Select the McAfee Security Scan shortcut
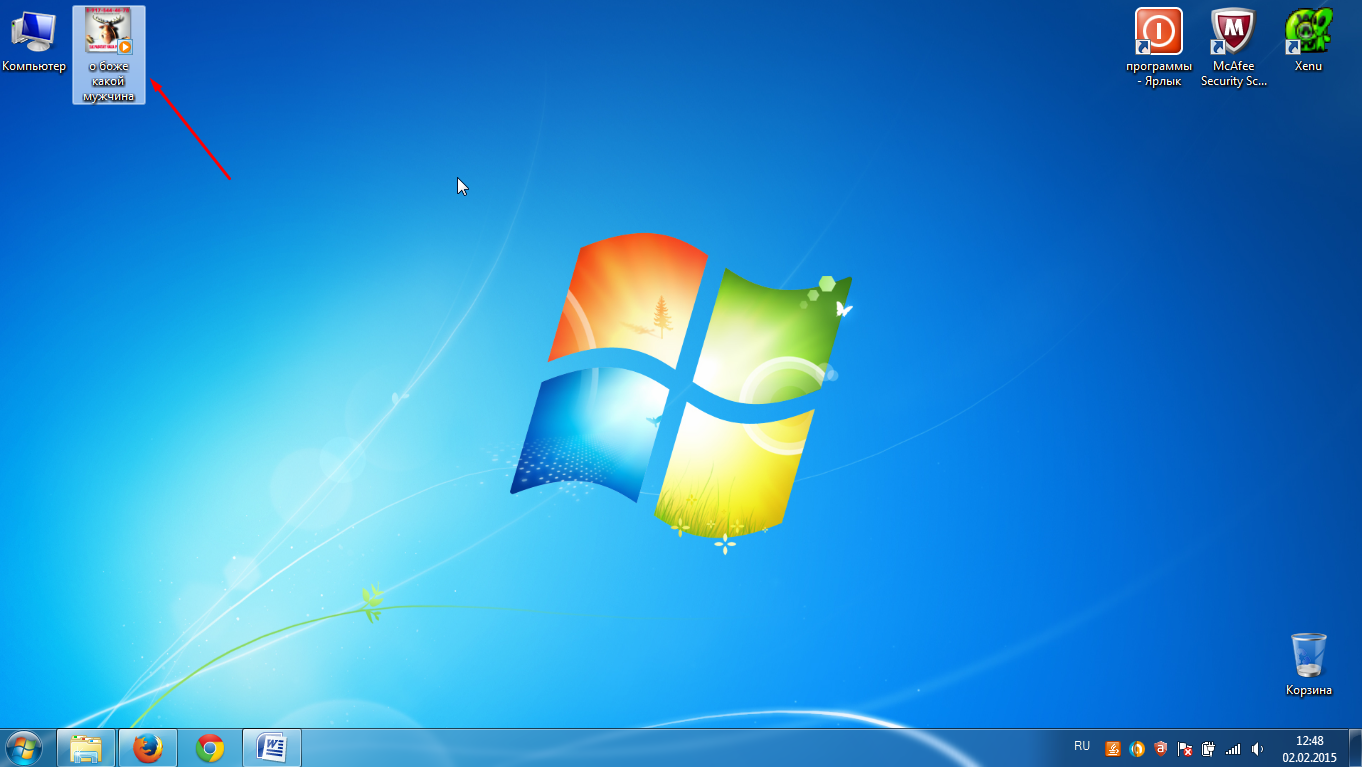 pyautogui.click(x=1234, y=47)
